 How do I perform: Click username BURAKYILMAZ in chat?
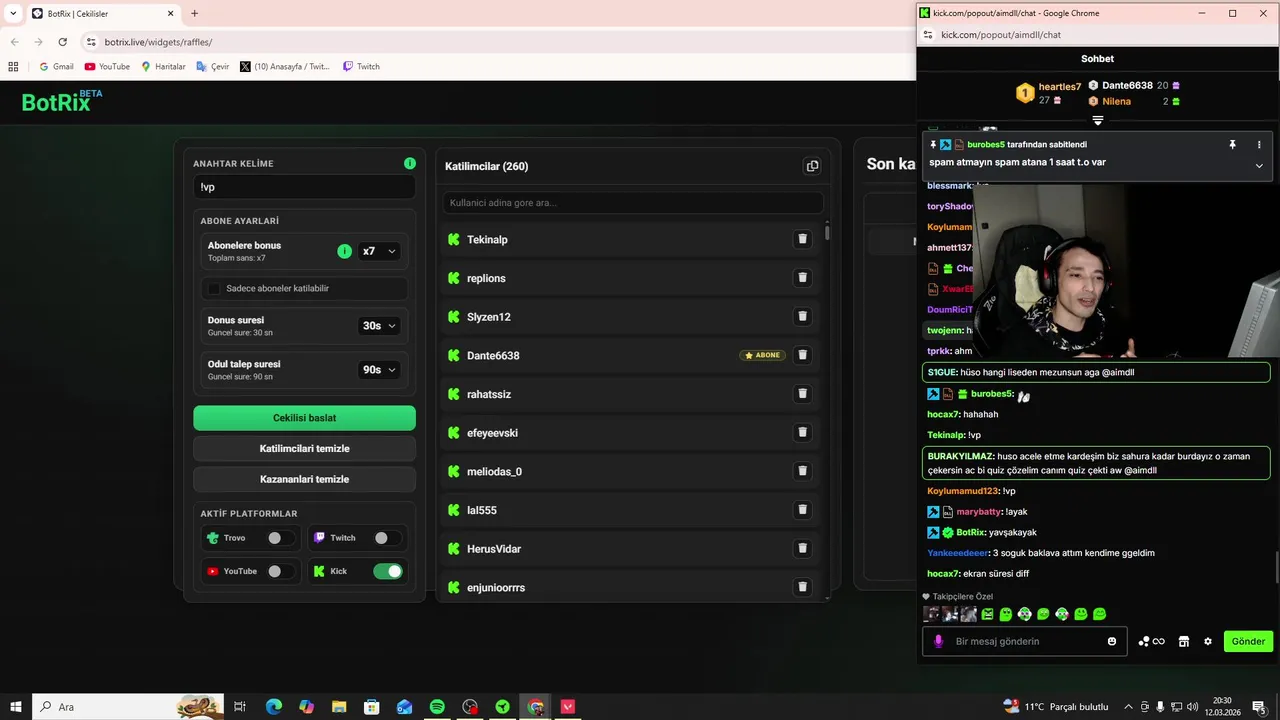coord(960,456)
